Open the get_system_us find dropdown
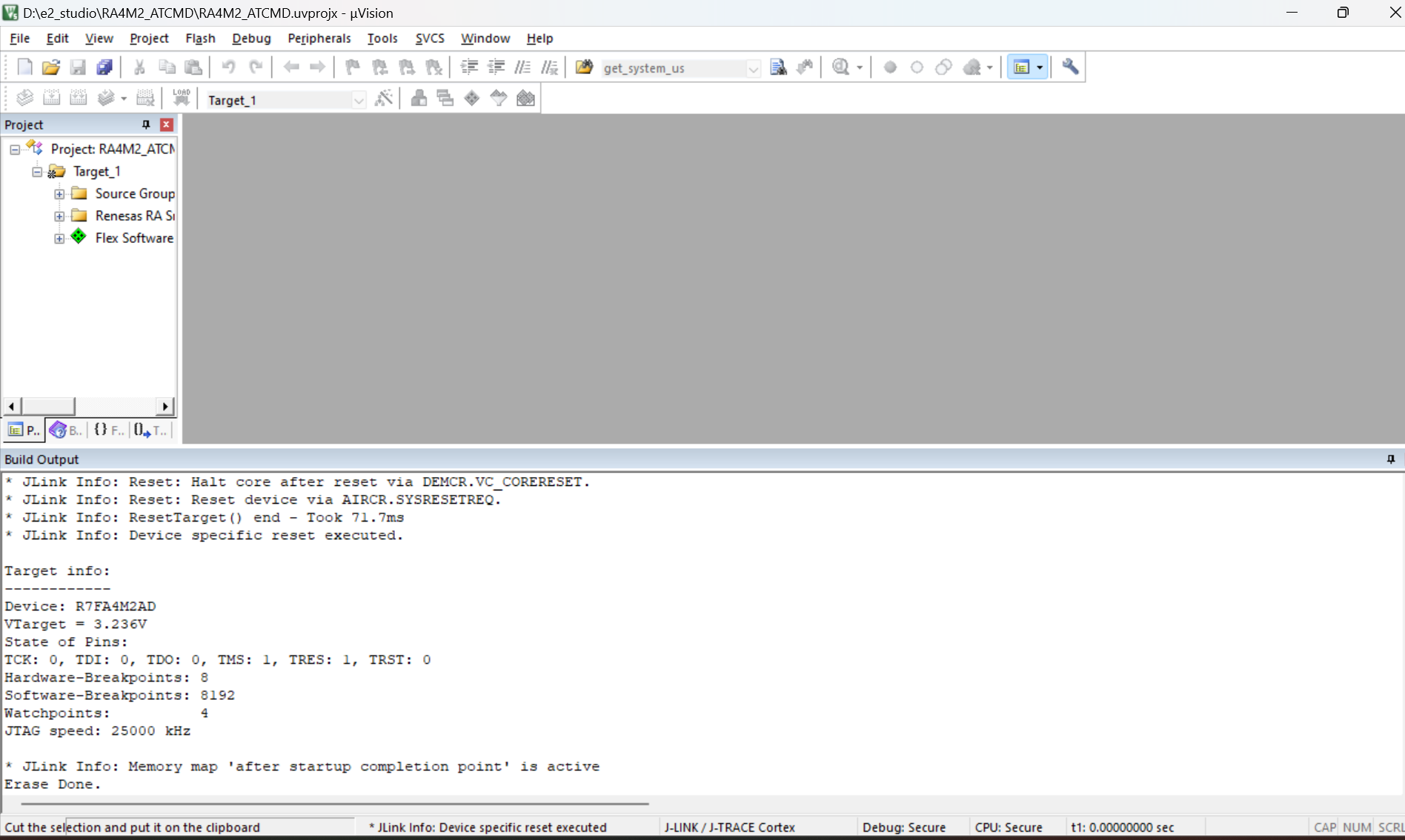The height and width of the screenshot is (840, 1405). click(753, 68)
